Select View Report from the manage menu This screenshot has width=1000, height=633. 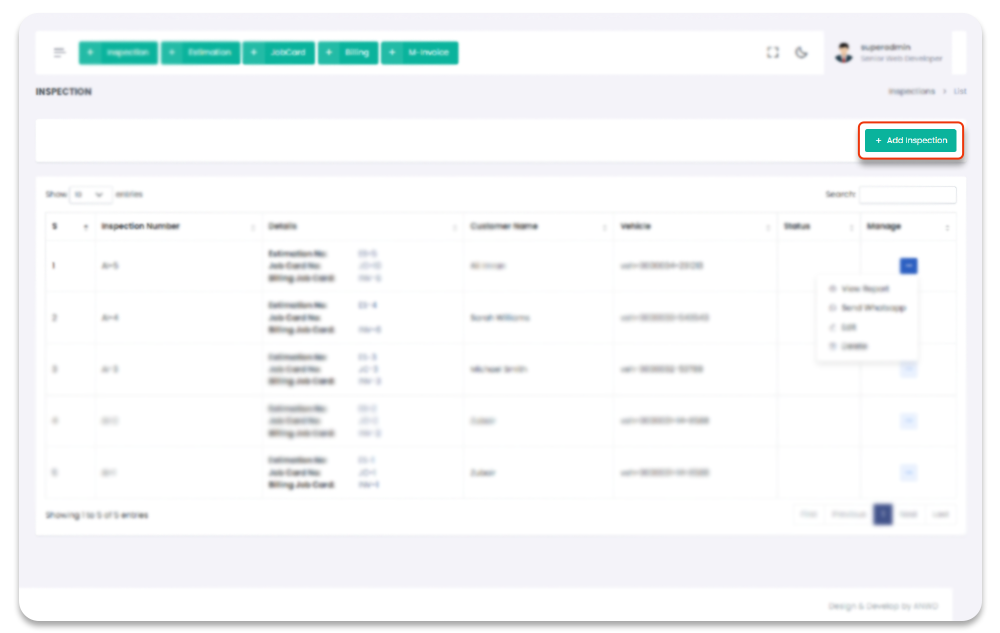[x=864, y=289]
